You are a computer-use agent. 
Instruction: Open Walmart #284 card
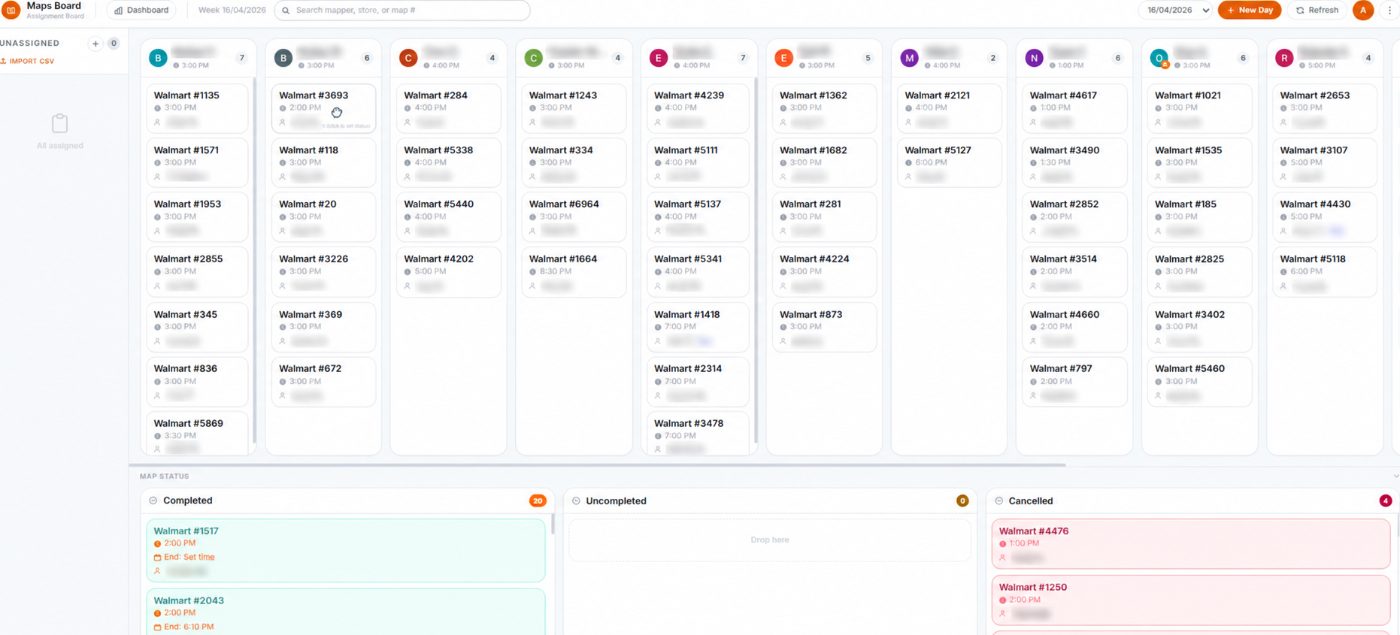point(449,108)
